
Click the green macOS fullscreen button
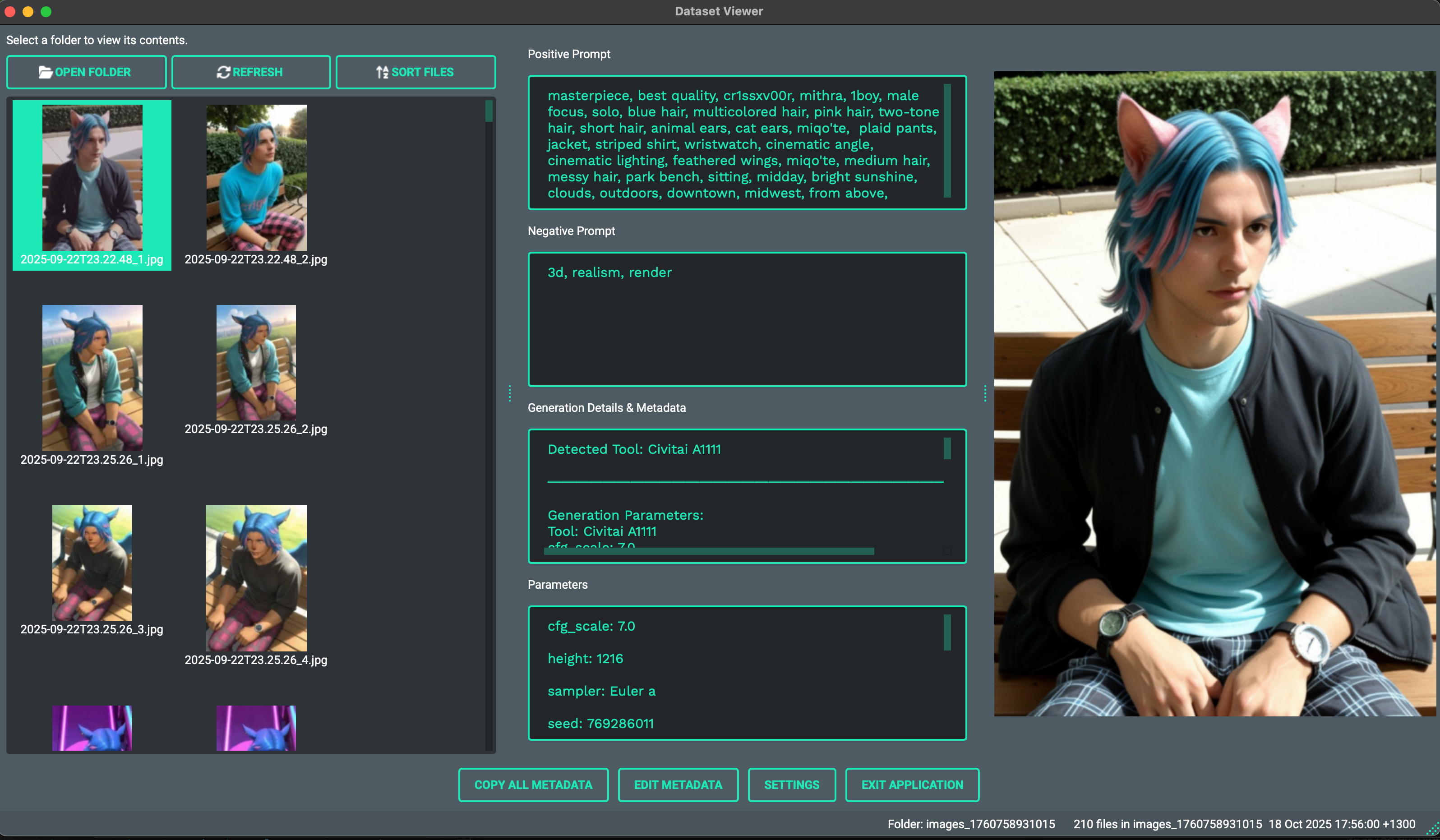click(46, 11)
